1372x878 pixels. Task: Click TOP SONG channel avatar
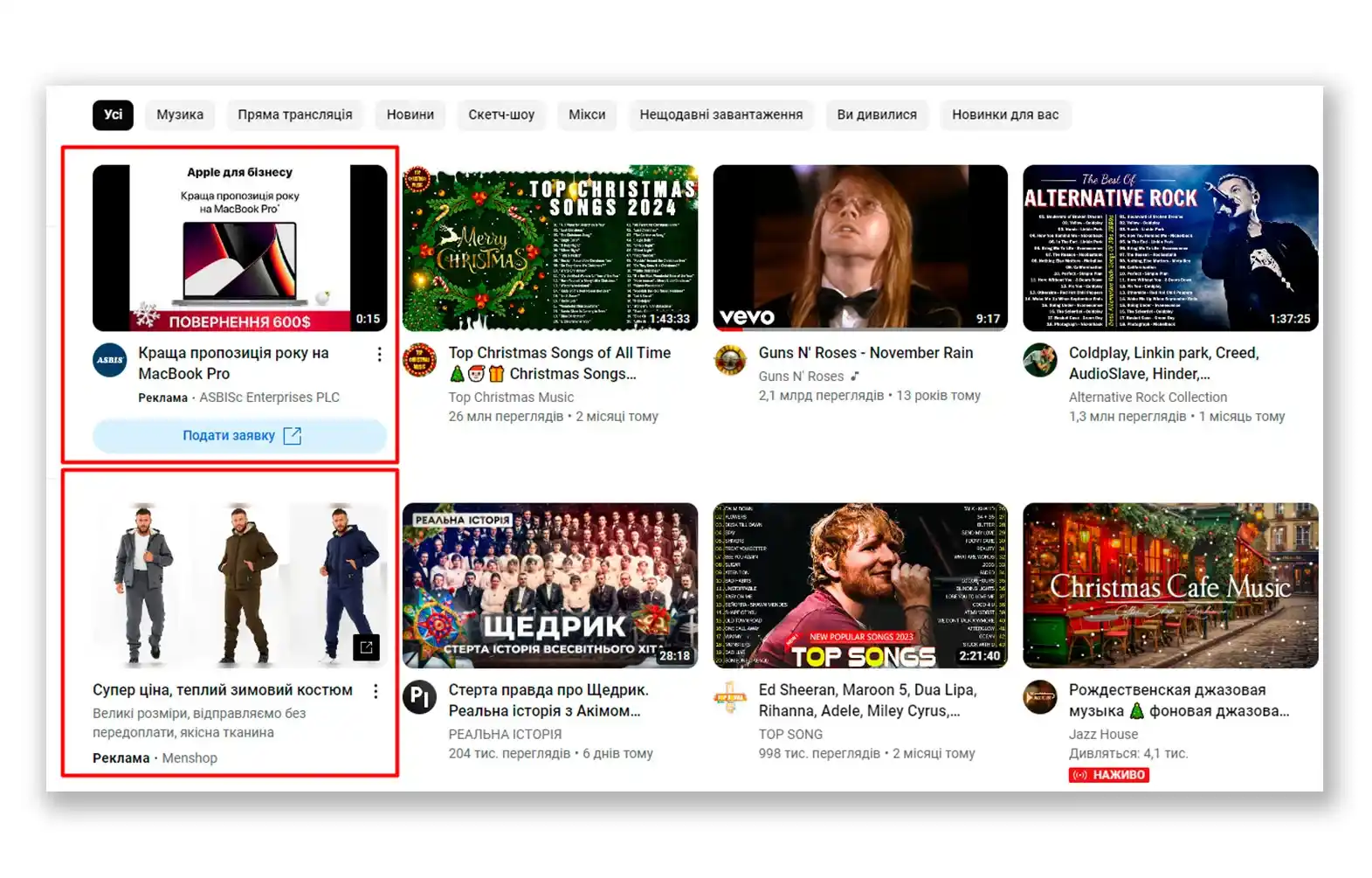(x=730, y=697)
